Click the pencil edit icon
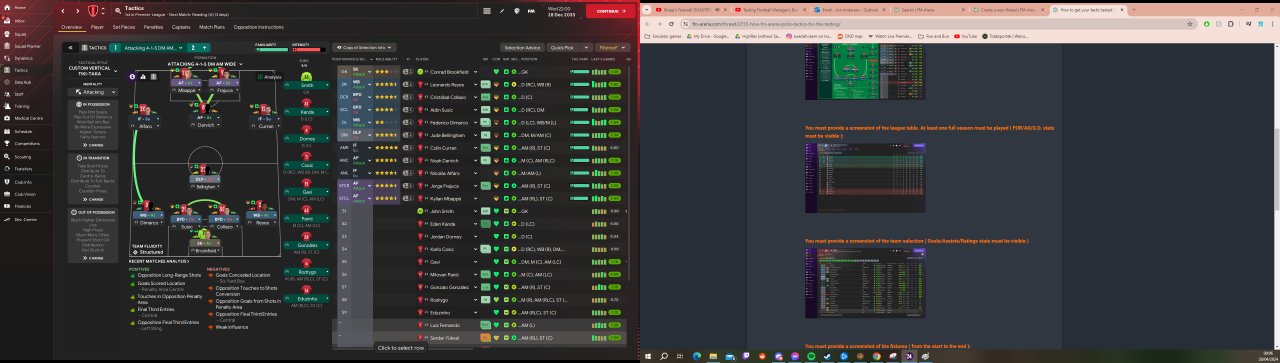Screen dimensions: 1280x363 click(503, 11)
